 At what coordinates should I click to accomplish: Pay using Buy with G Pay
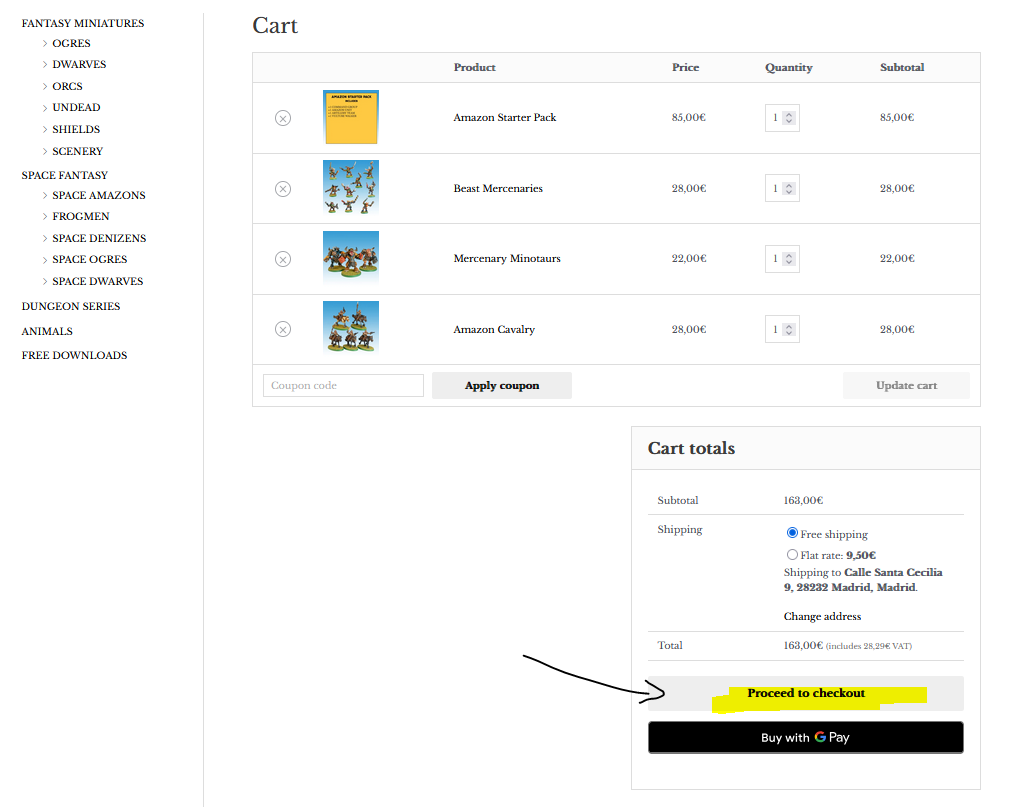pyautogui.click(x=805, y=738)
